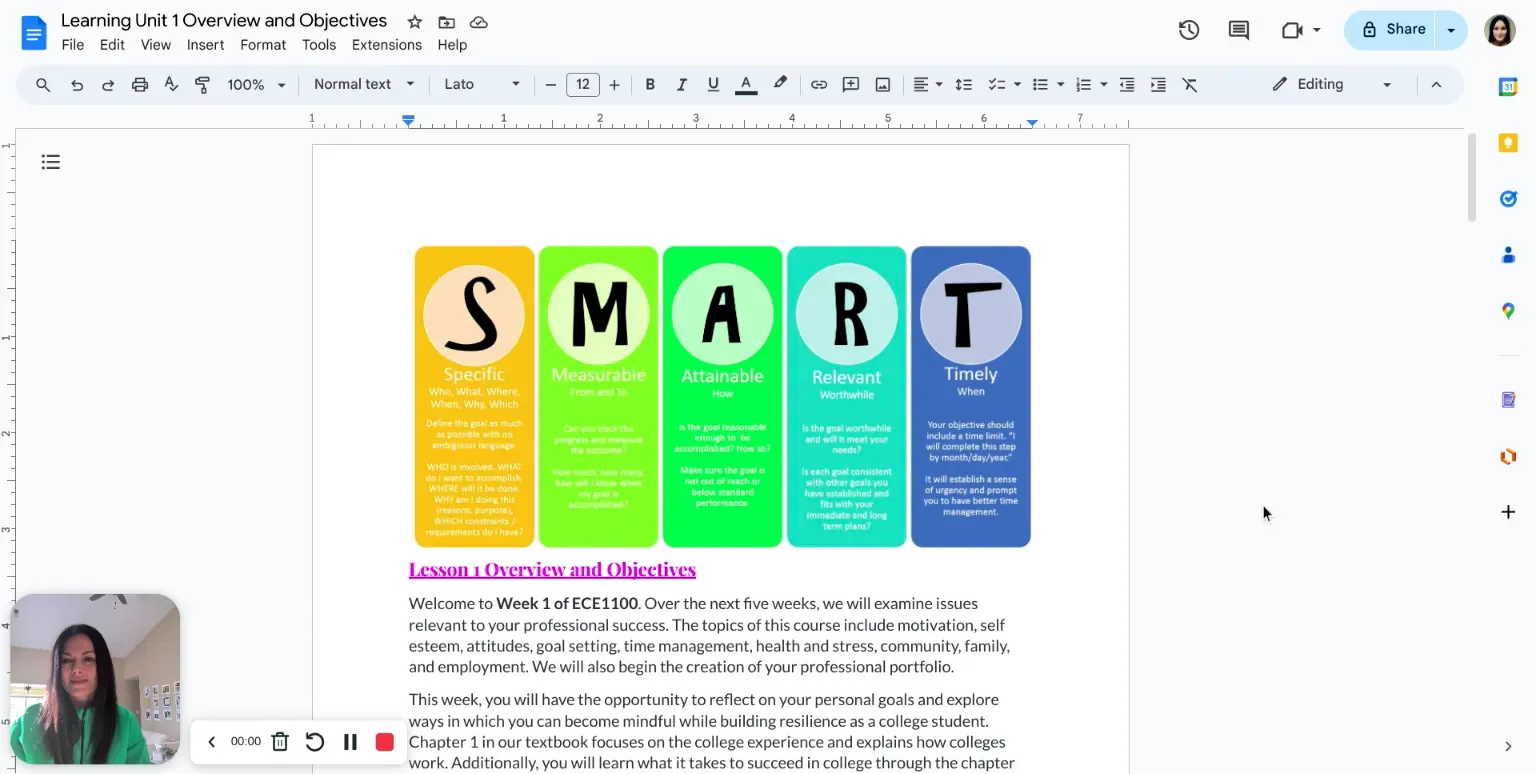Star this document
Screen dimensions: 1536x774
click(x=415, y=22)
